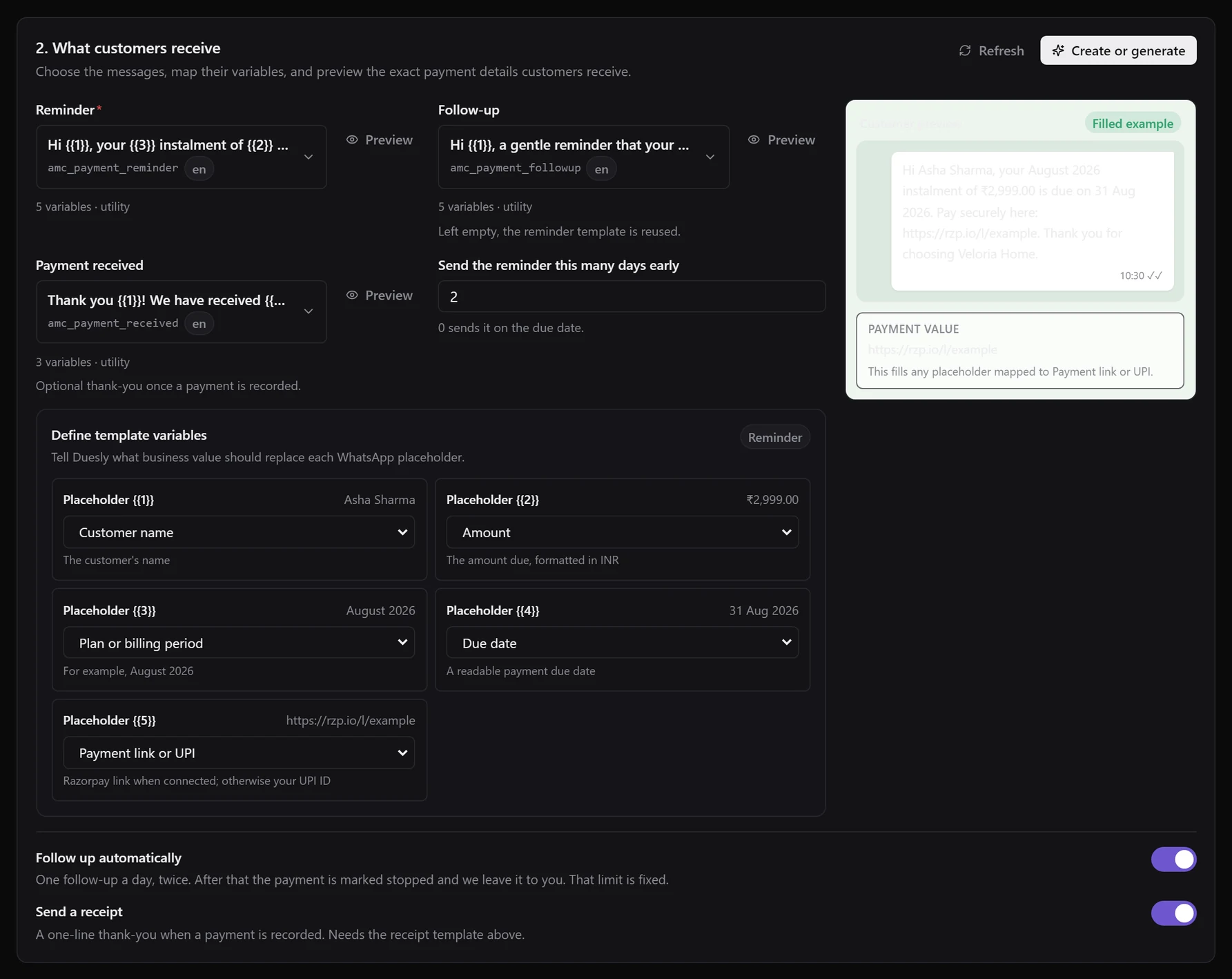The height and width of the screenshot is (979, 1232).
Task: Open the Customer name dropdown for Placeholder {{1}}
Action: [239, 532]
